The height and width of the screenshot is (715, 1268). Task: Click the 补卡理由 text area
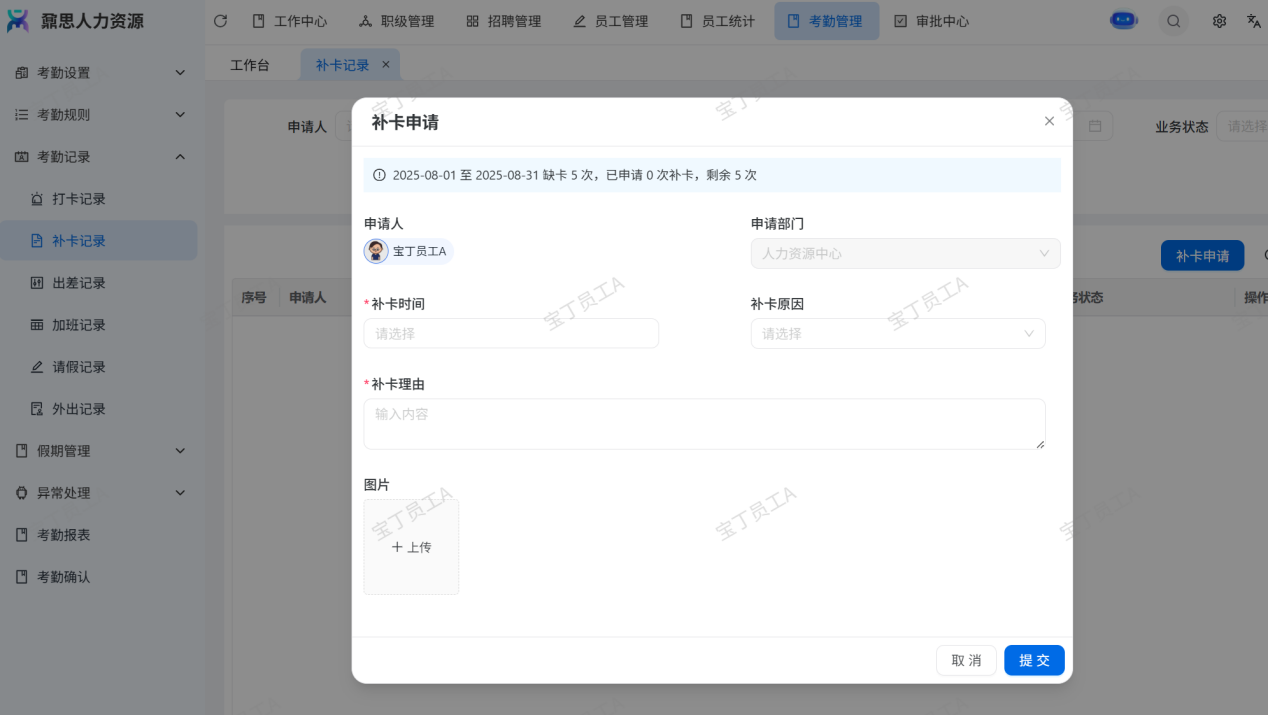click(x=704, y=424)
